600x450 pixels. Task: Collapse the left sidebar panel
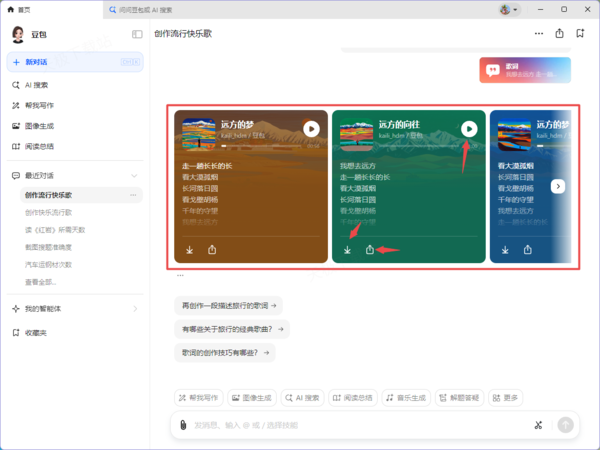tap(137, 34)
